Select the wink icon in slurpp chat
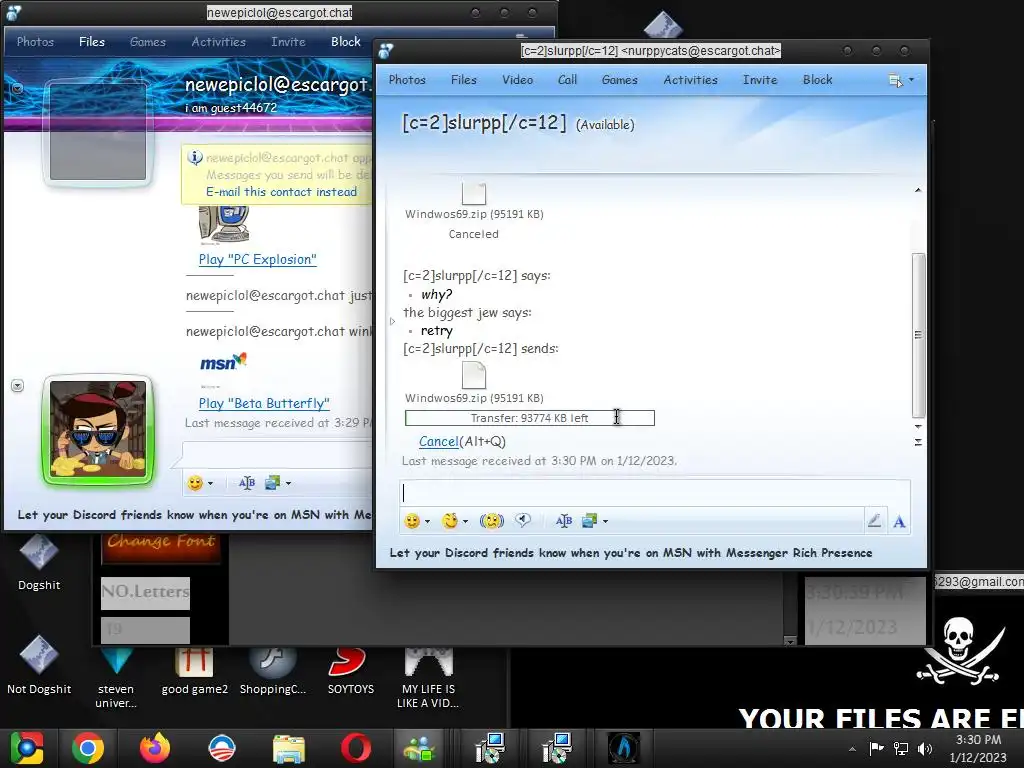Screen dimensions: 1024x768 coord(449,521)
